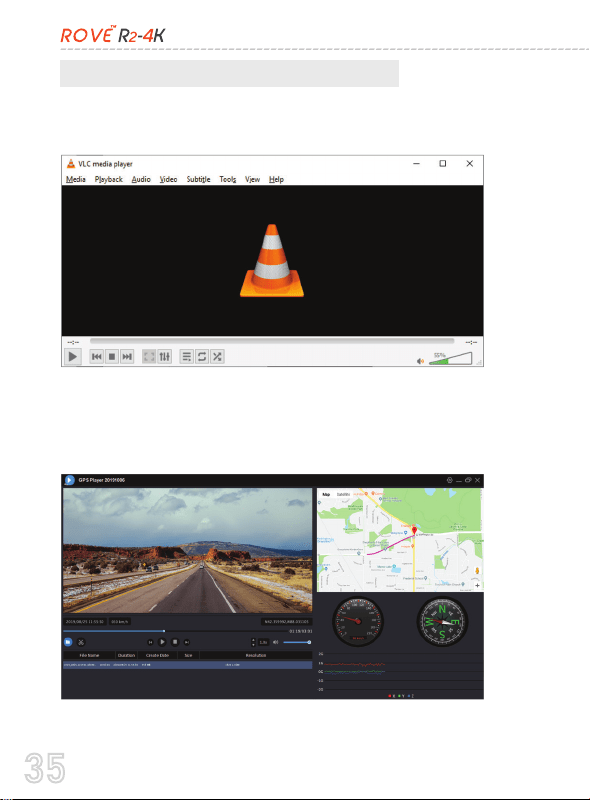Open file folder in GPS Player
This screenshot has height=800, width=590.
68,642
